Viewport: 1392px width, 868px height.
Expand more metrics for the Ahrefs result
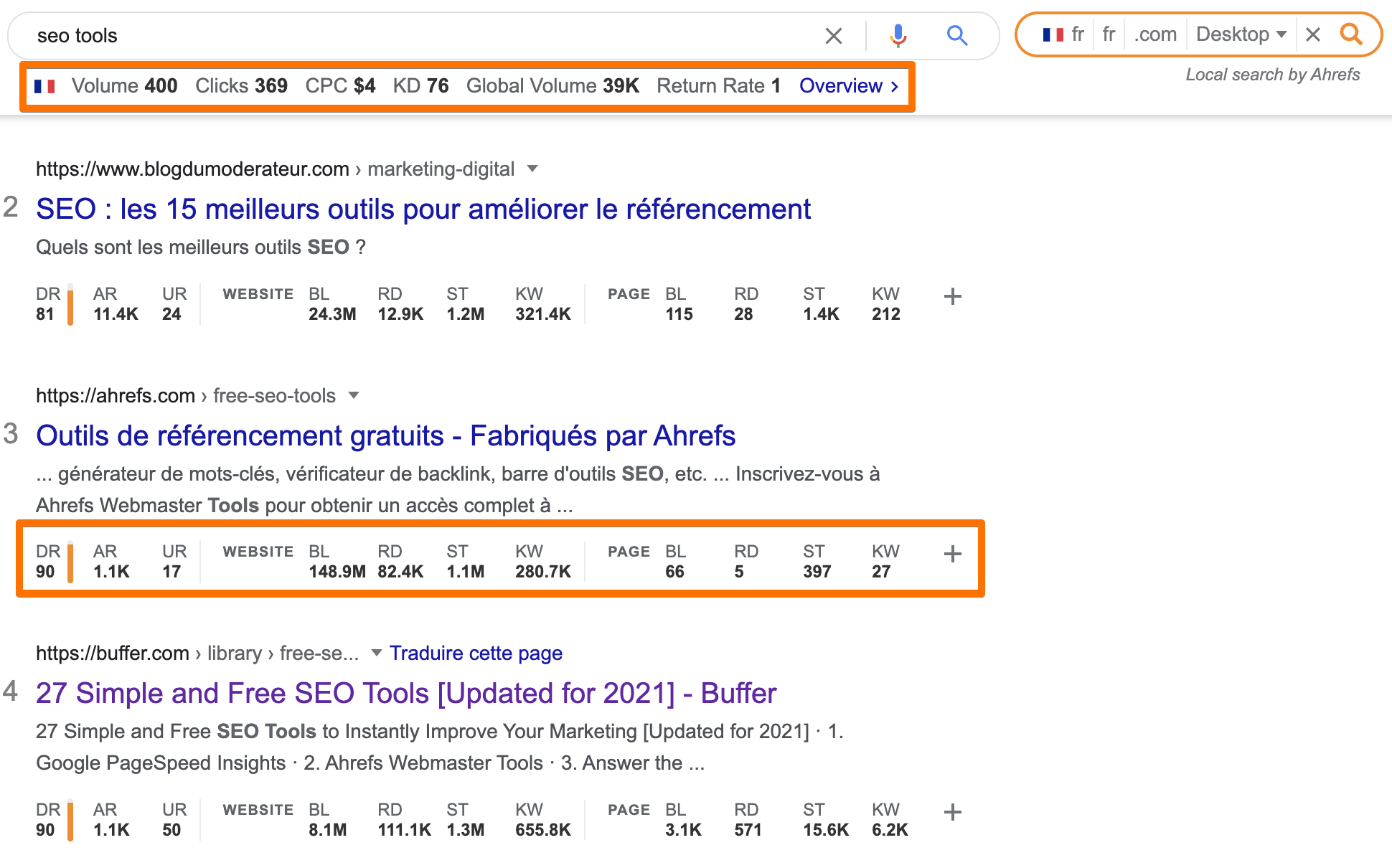953,554
